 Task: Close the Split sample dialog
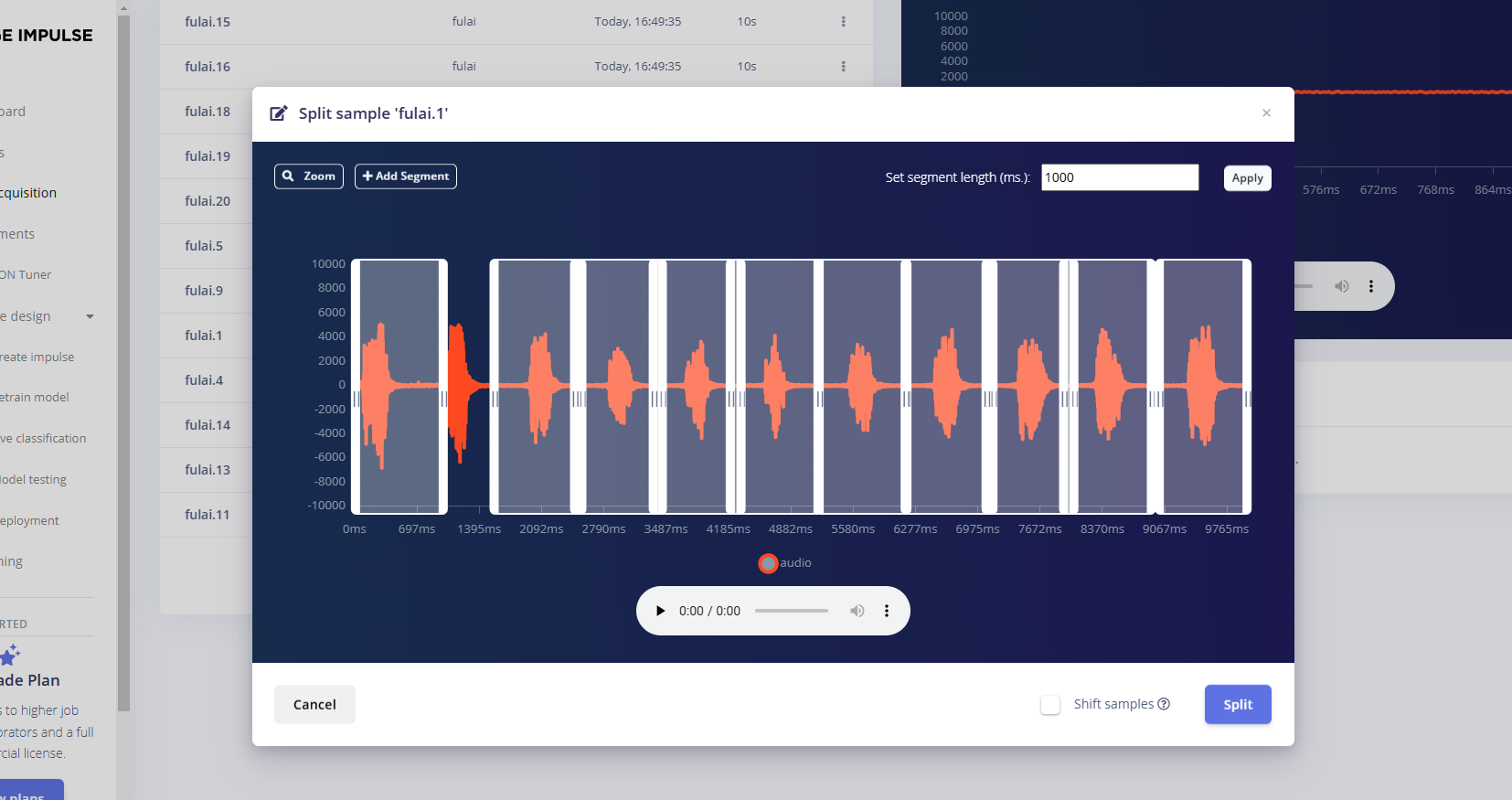1266,113
